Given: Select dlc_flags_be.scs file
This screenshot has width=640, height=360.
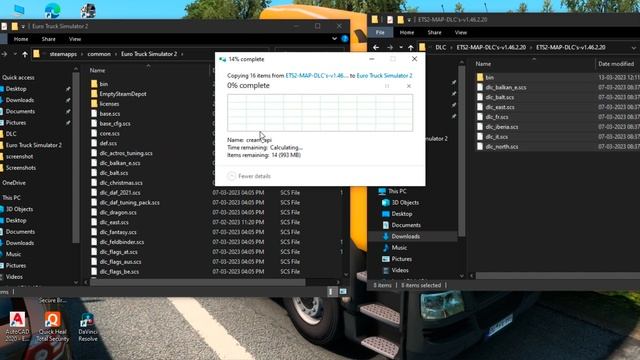Looking at the screenshot, I should tap(119, 271).
